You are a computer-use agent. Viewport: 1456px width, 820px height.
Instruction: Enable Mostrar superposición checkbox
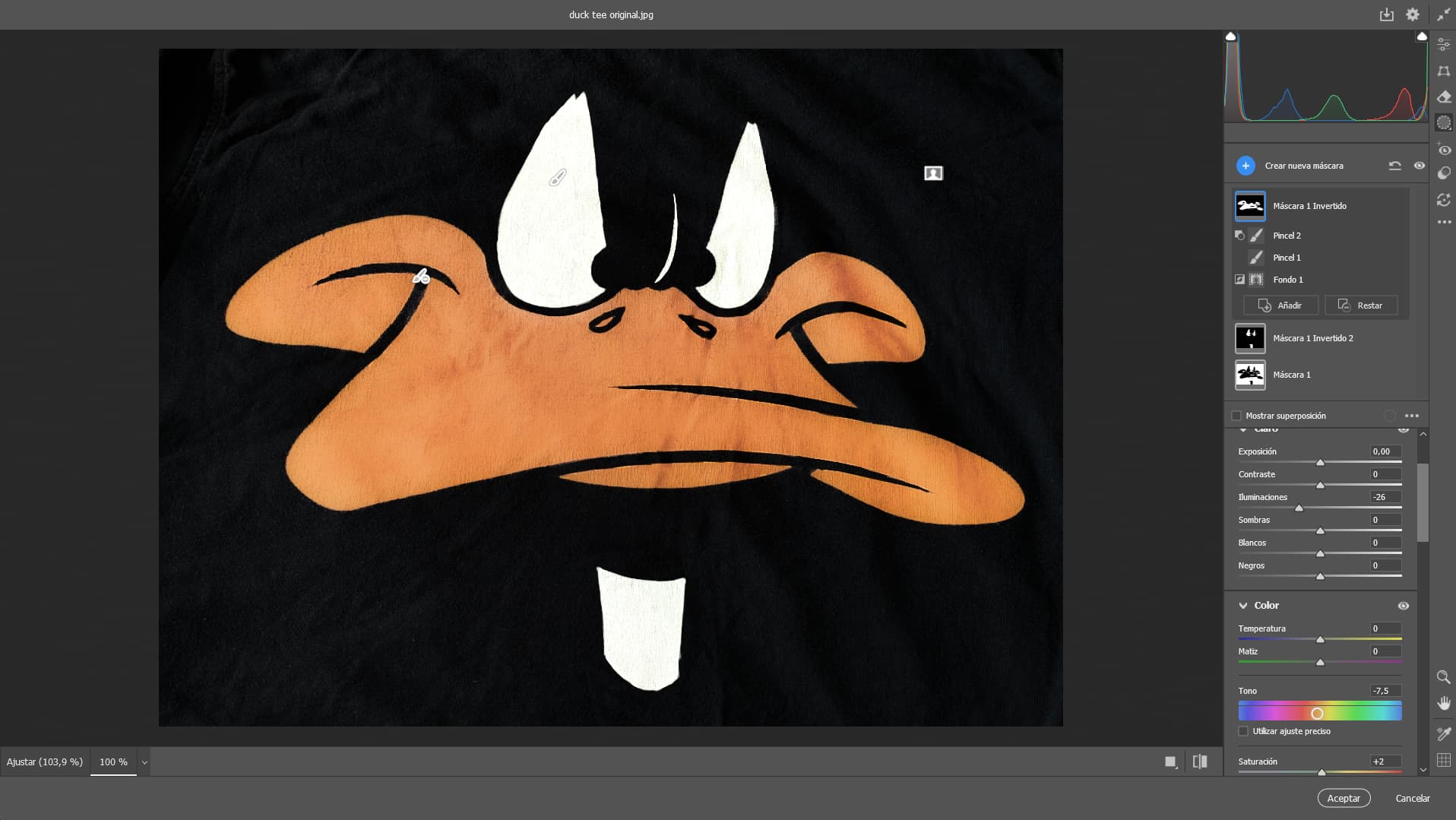(x=1236, y=416)
